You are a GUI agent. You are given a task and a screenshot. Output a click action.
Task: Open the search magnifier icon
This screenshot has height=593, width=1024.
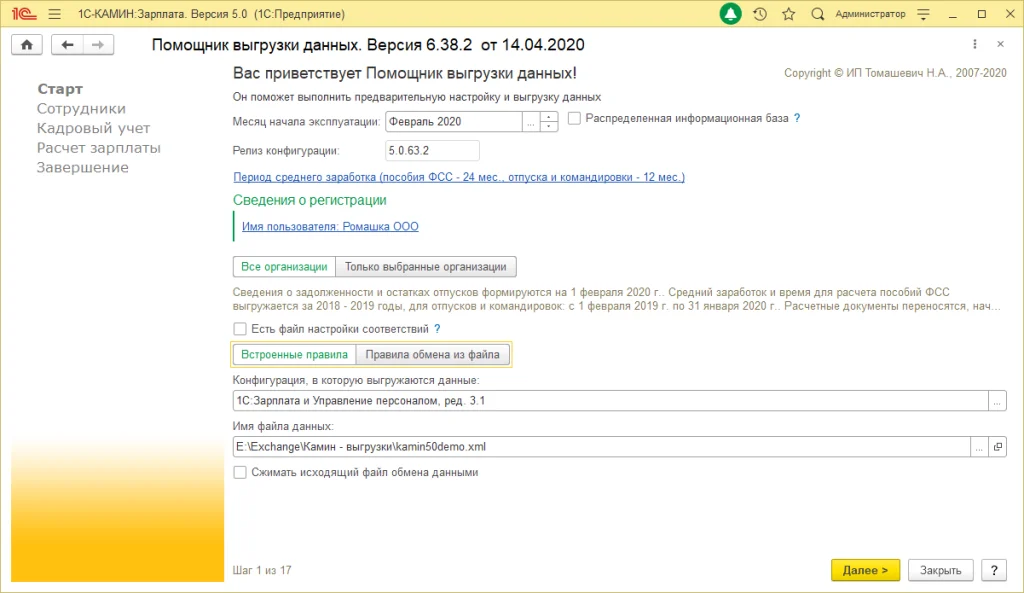817,14
